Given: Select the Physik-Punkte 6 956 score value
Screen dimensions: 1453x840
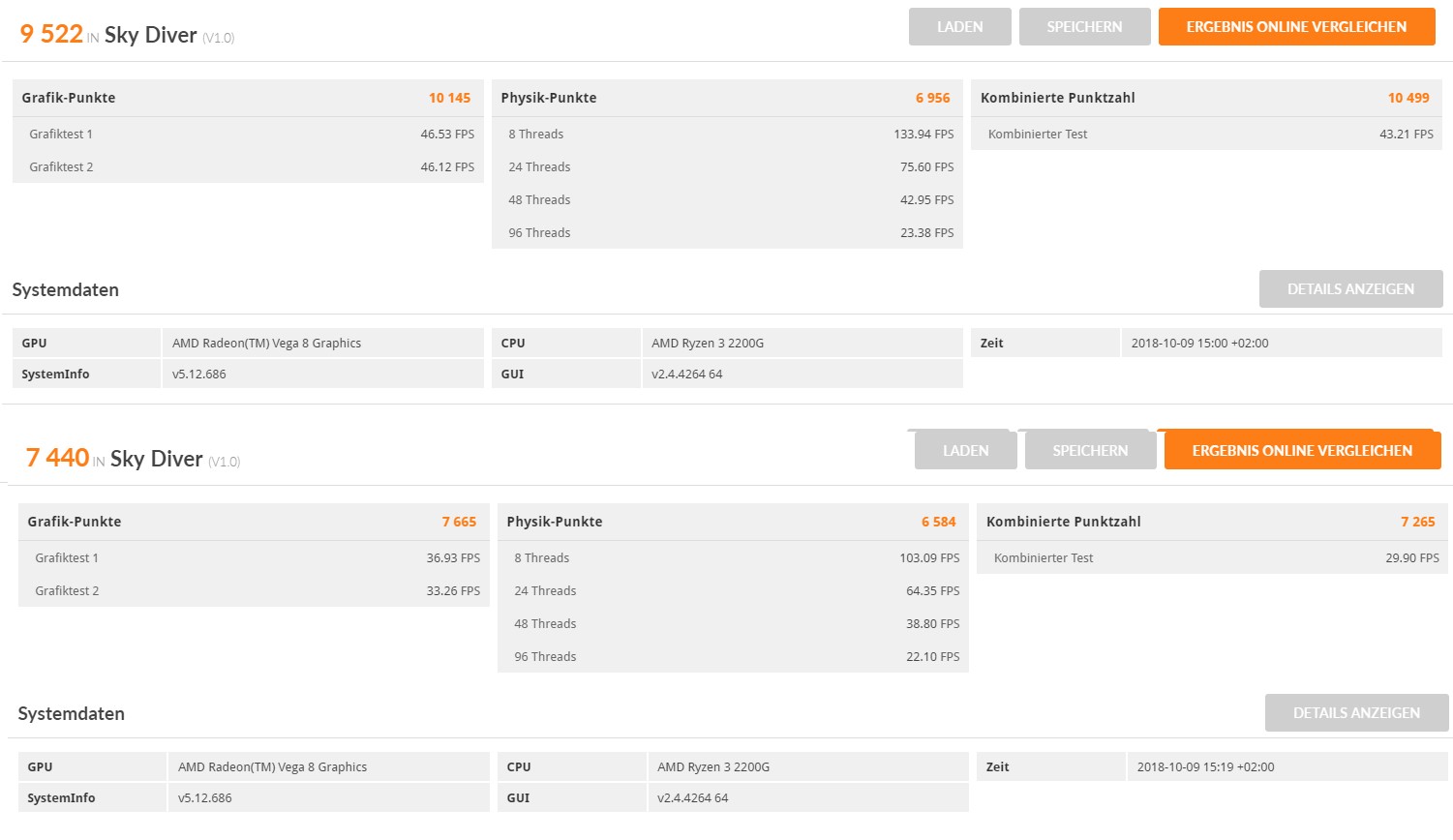Looking at the screenshot, I should tap(932, 98).
